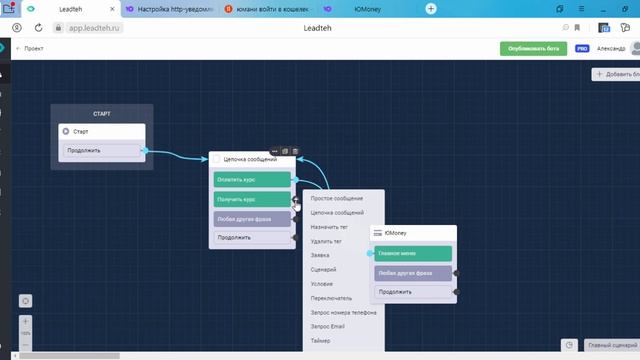Select Таймер in the block type menu

point(320,340)
